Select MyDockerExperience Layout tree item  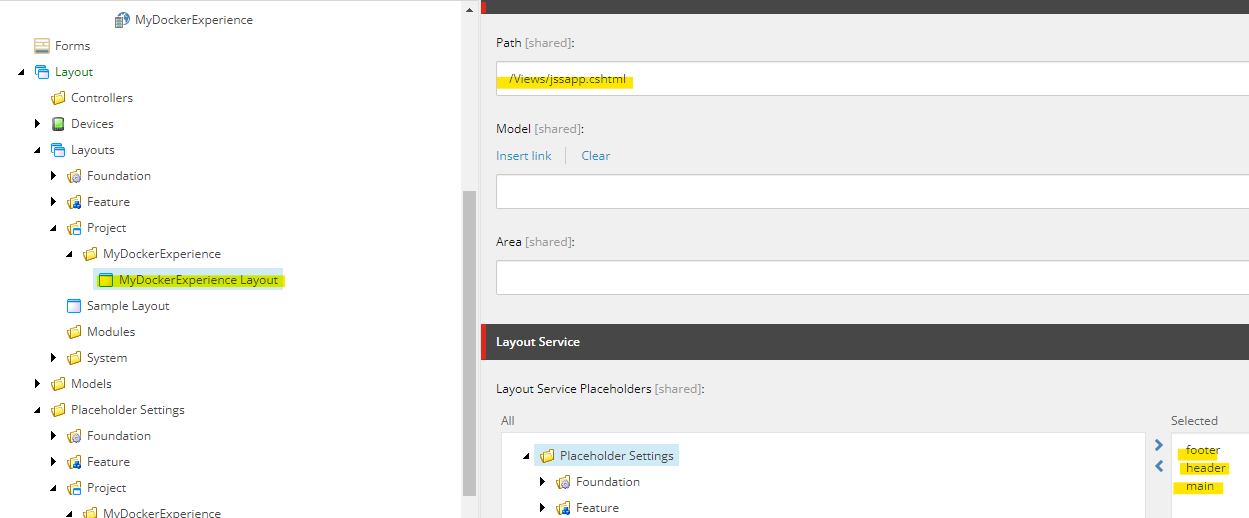click(198, 280)
